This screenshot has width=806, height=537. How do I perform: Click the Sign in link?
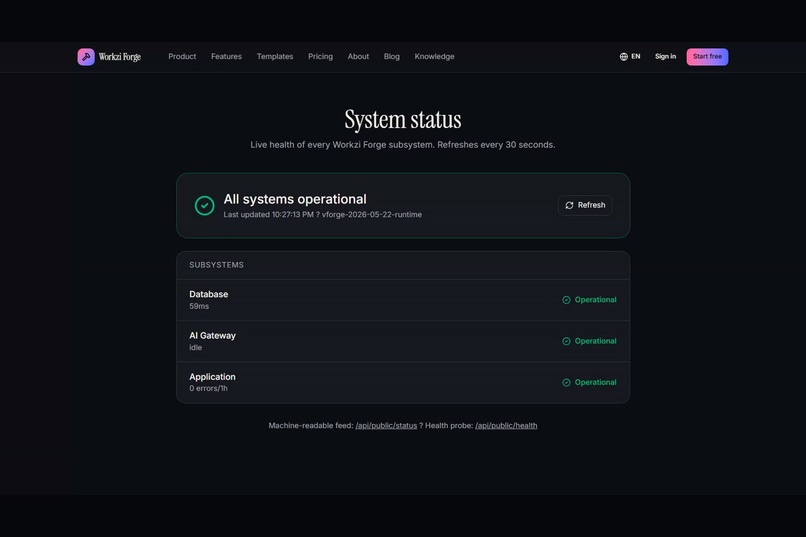coord(665,57)
